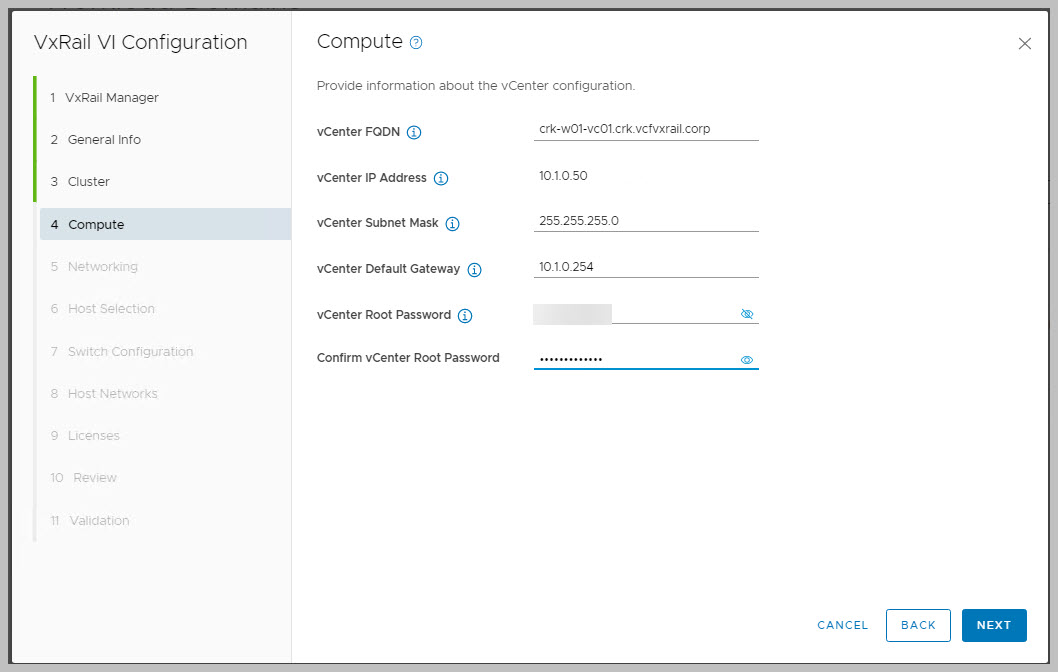The width and height of the screenshot is (1058, 672).
Task: Cancel the configuration wizard
Action: coord(842,625)
